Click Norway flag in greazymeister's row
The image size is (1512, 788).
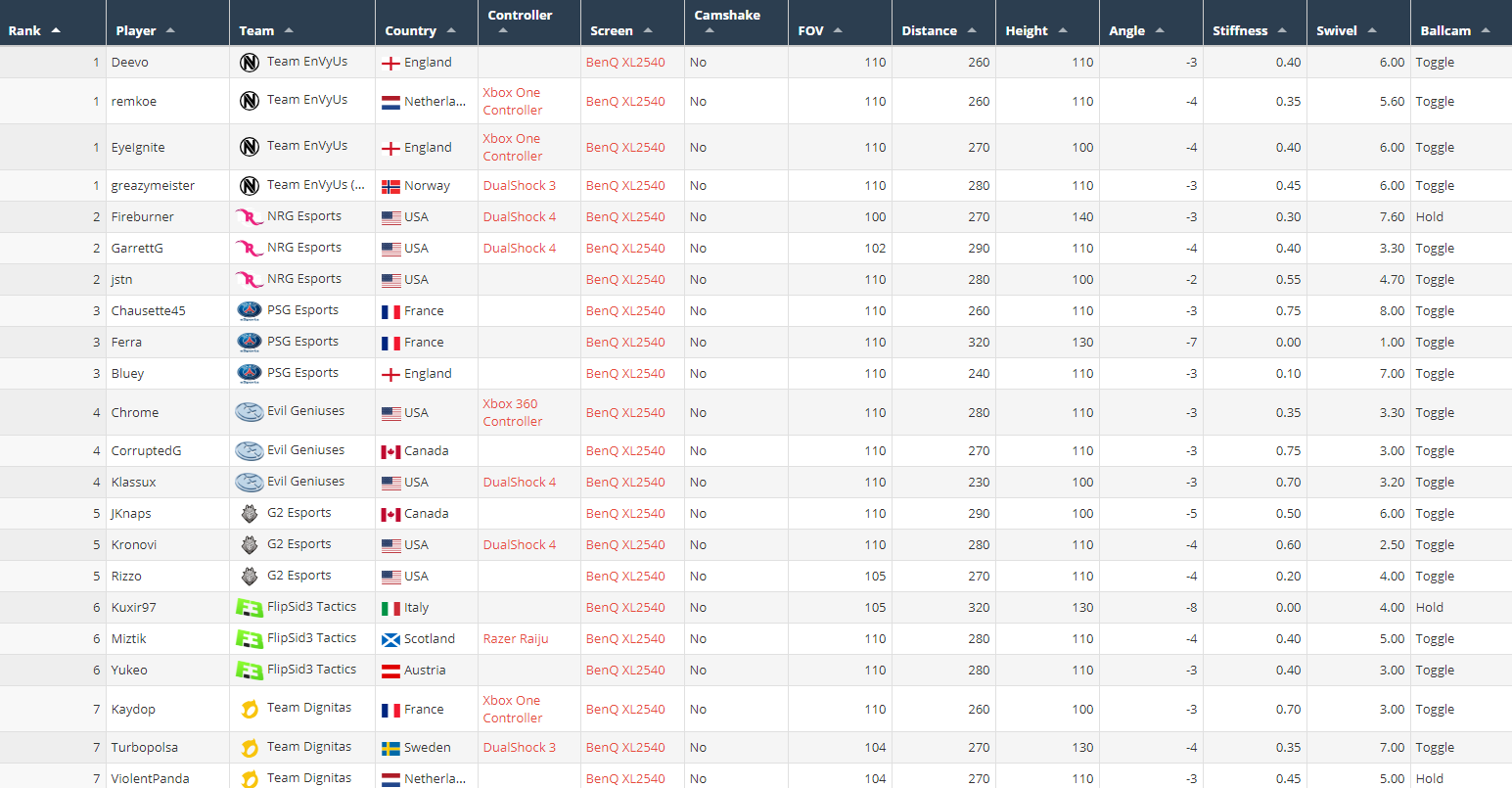coord(390,186)
